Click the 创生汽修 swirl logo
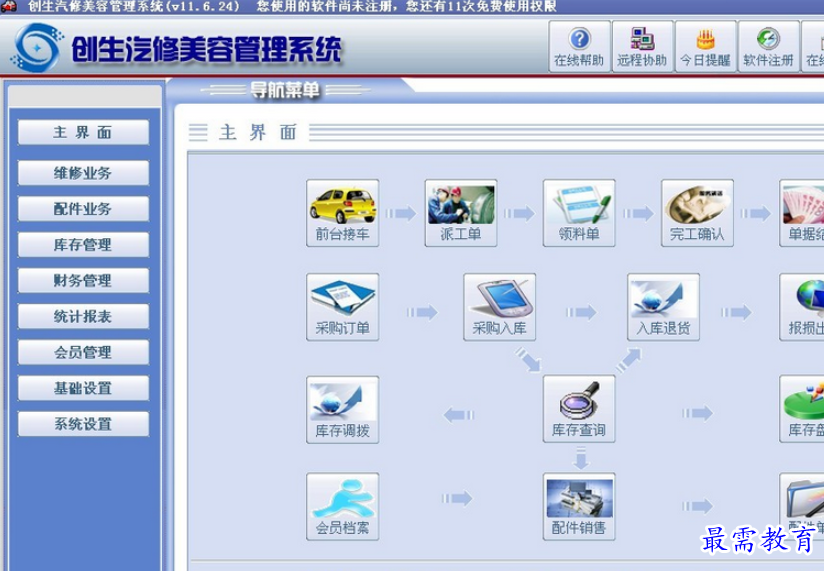824x571 pixels. click(38, 48)
